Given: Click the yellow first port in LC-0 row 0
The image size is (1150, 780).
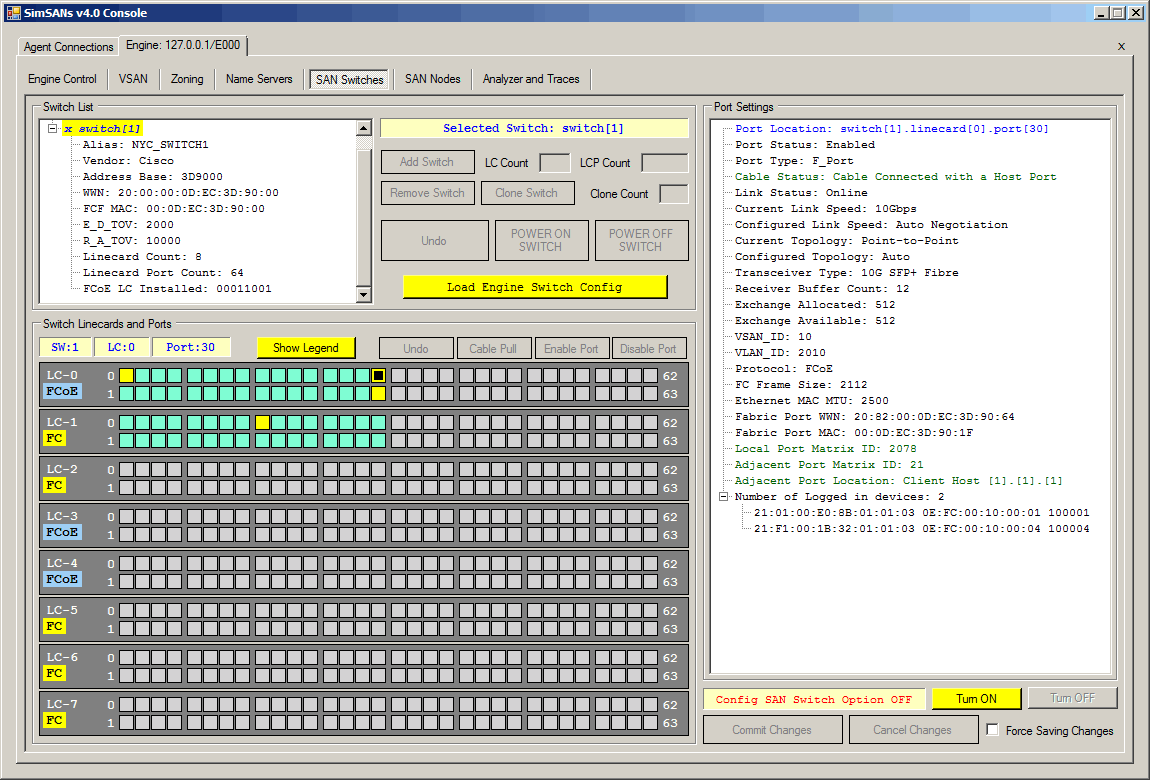Looking at the screenshot, I should click(127, 376).
